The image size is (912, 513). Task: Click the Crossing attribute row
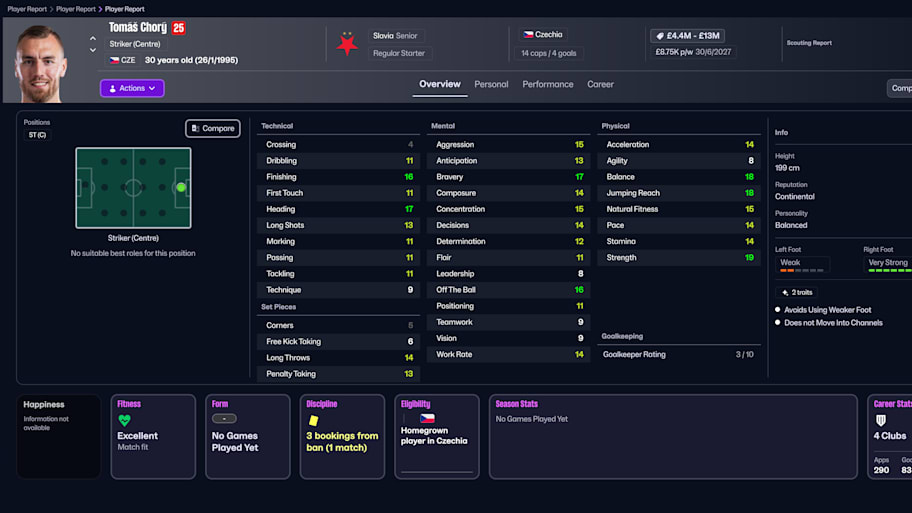[x=339, y=145]
